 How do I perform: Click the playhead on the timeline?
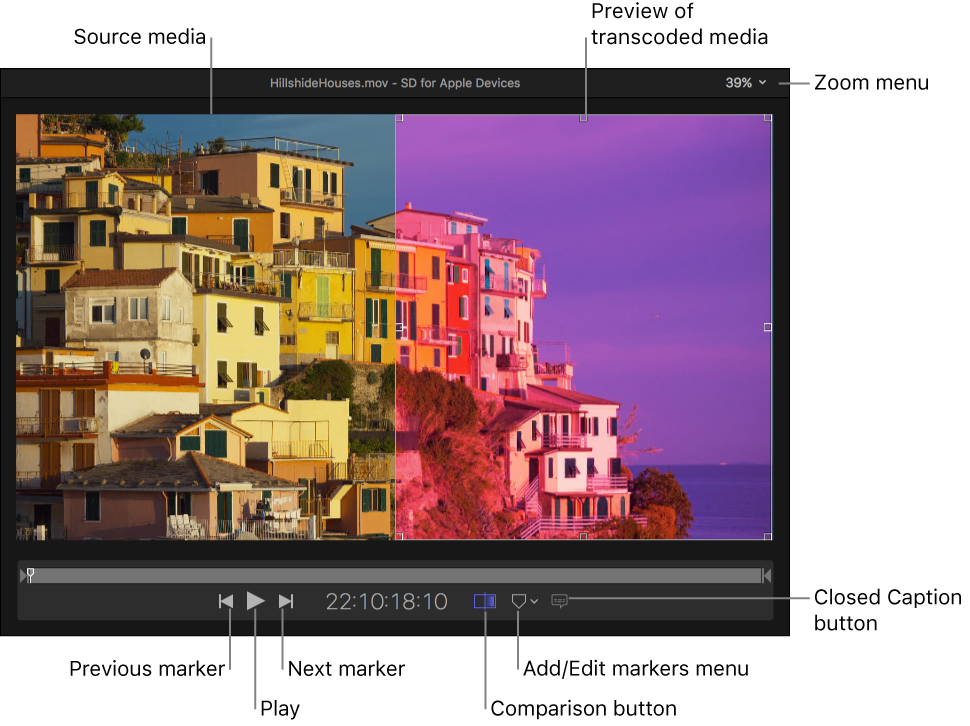(x=30, y=574)
